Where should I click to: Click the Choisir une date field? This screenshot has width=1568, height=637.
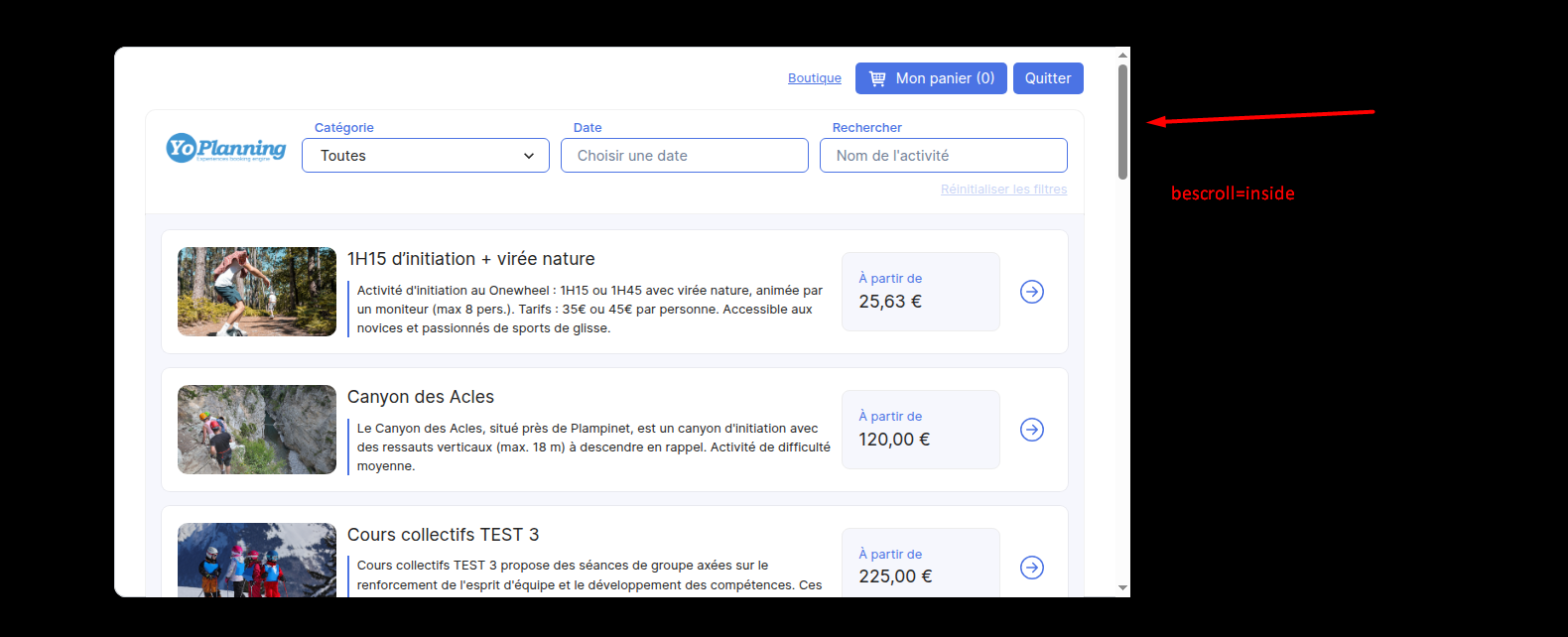(685, 156)
